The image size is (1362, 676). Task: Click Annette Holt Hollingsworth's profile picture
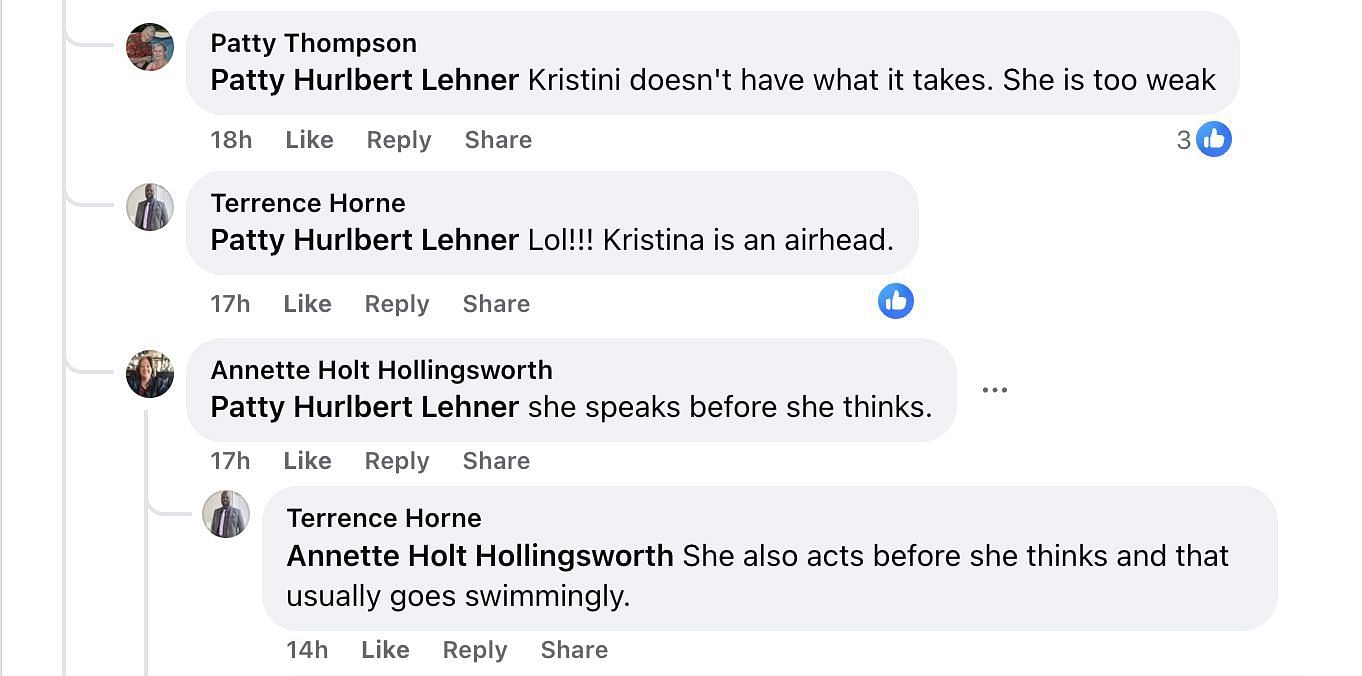click(x=150, y=374)
